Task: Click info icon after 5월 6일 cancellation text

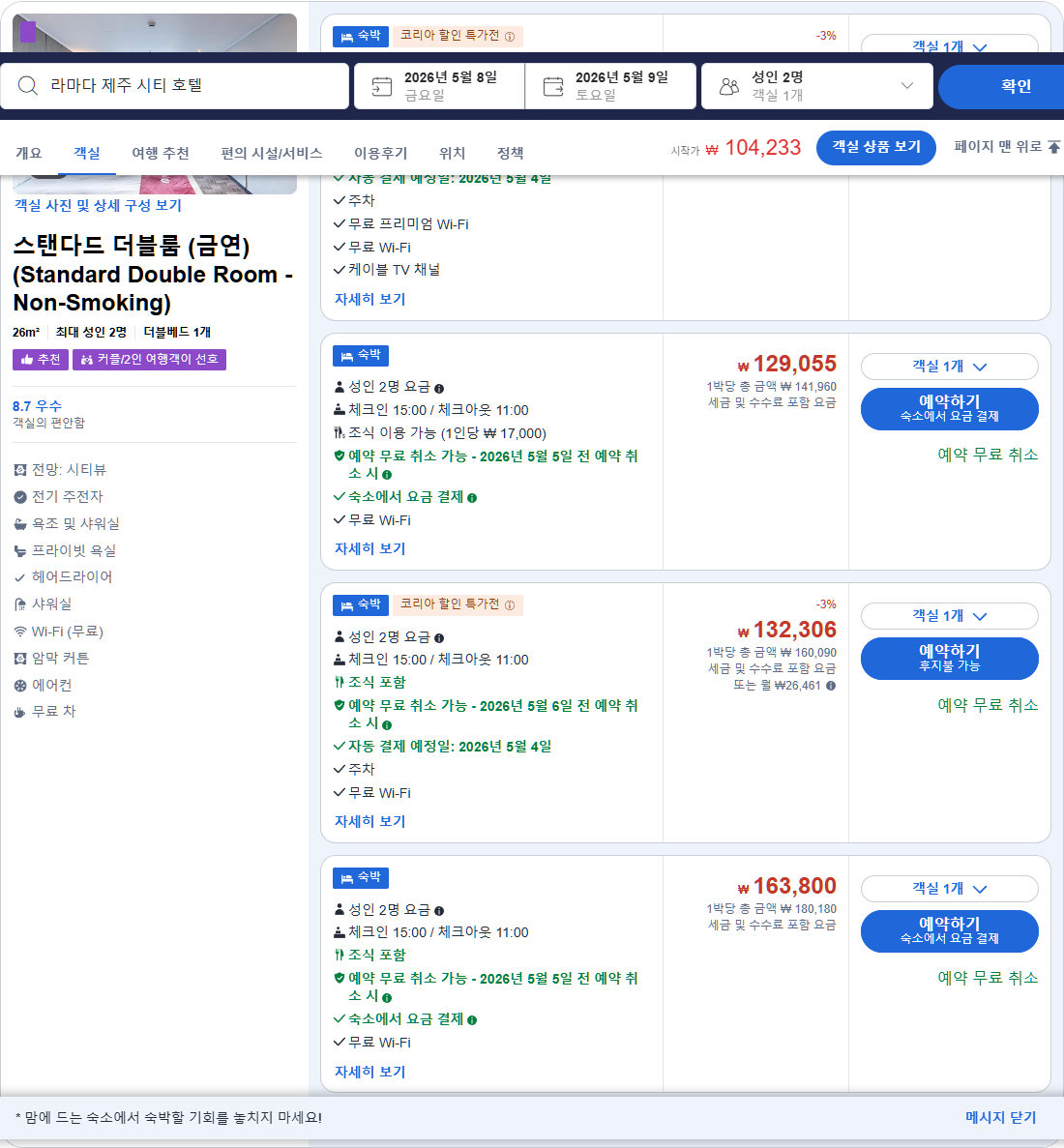Action: click(387, 724)
